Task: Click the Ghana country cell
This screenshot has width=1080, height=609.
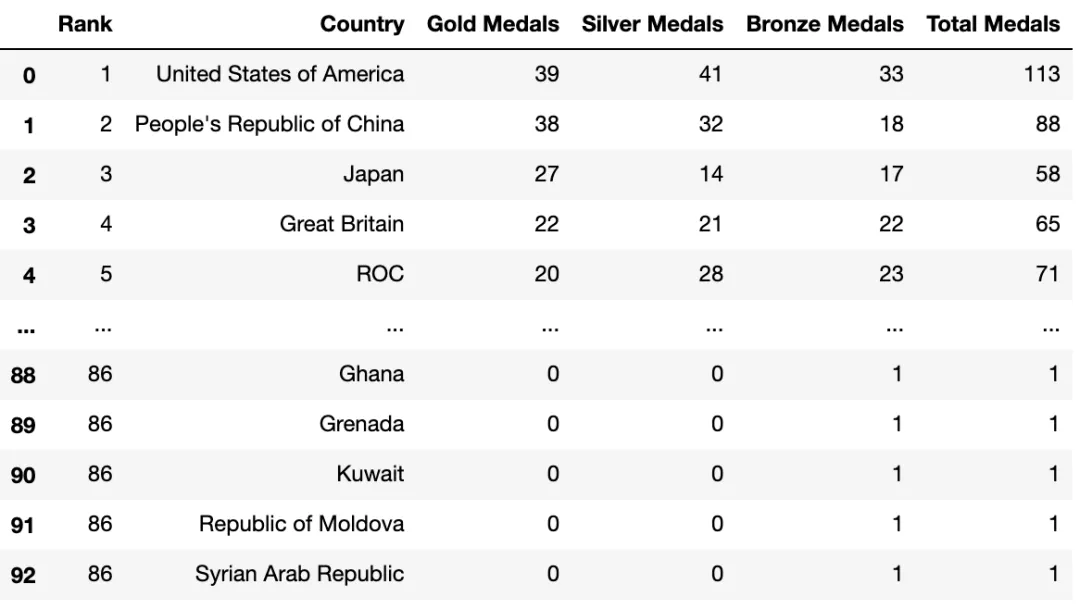Action: pyautogui.click(x=371, y=374)
